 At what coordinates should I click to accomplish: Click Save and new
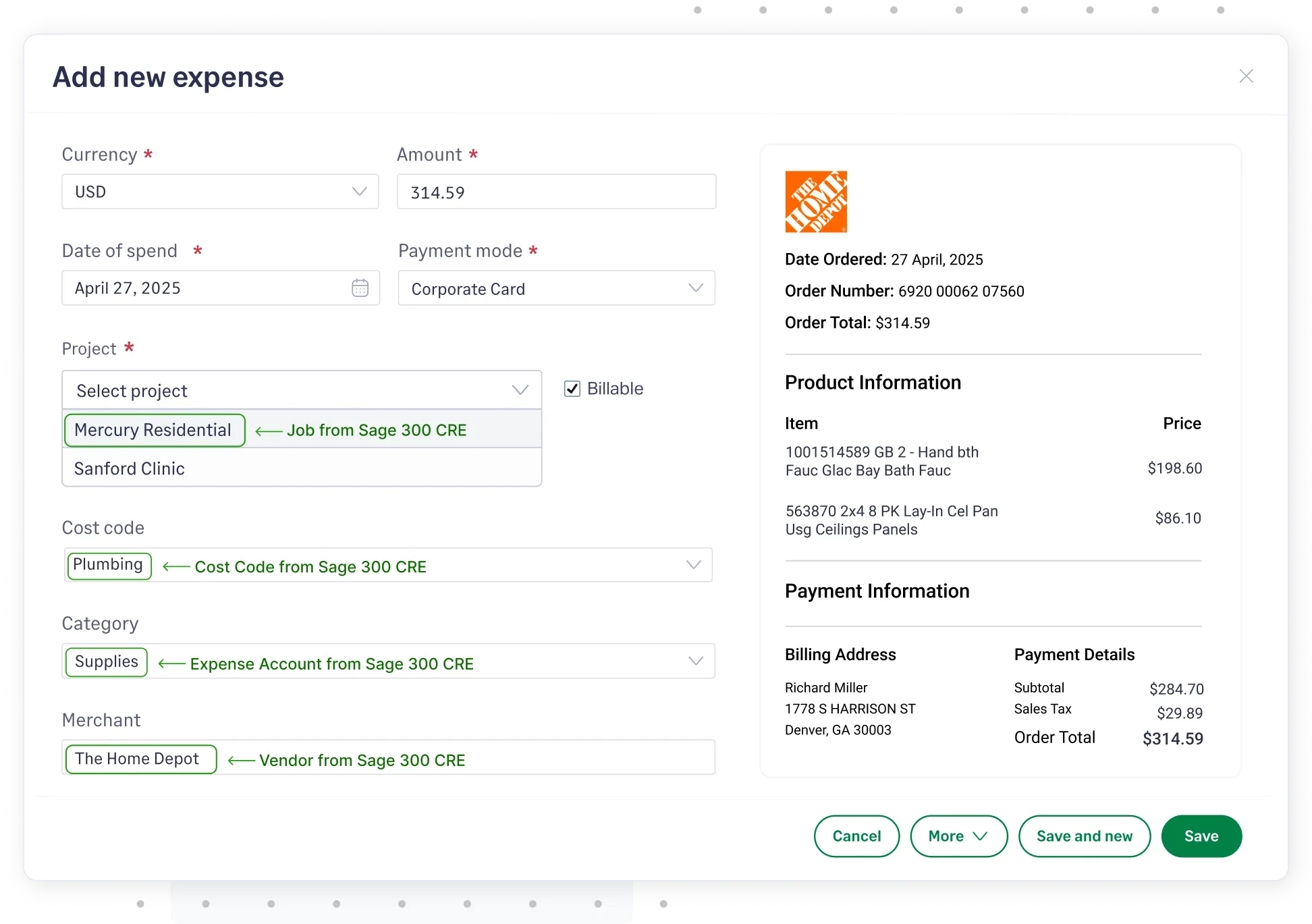pyautogui.click(x=1084, y=836)
